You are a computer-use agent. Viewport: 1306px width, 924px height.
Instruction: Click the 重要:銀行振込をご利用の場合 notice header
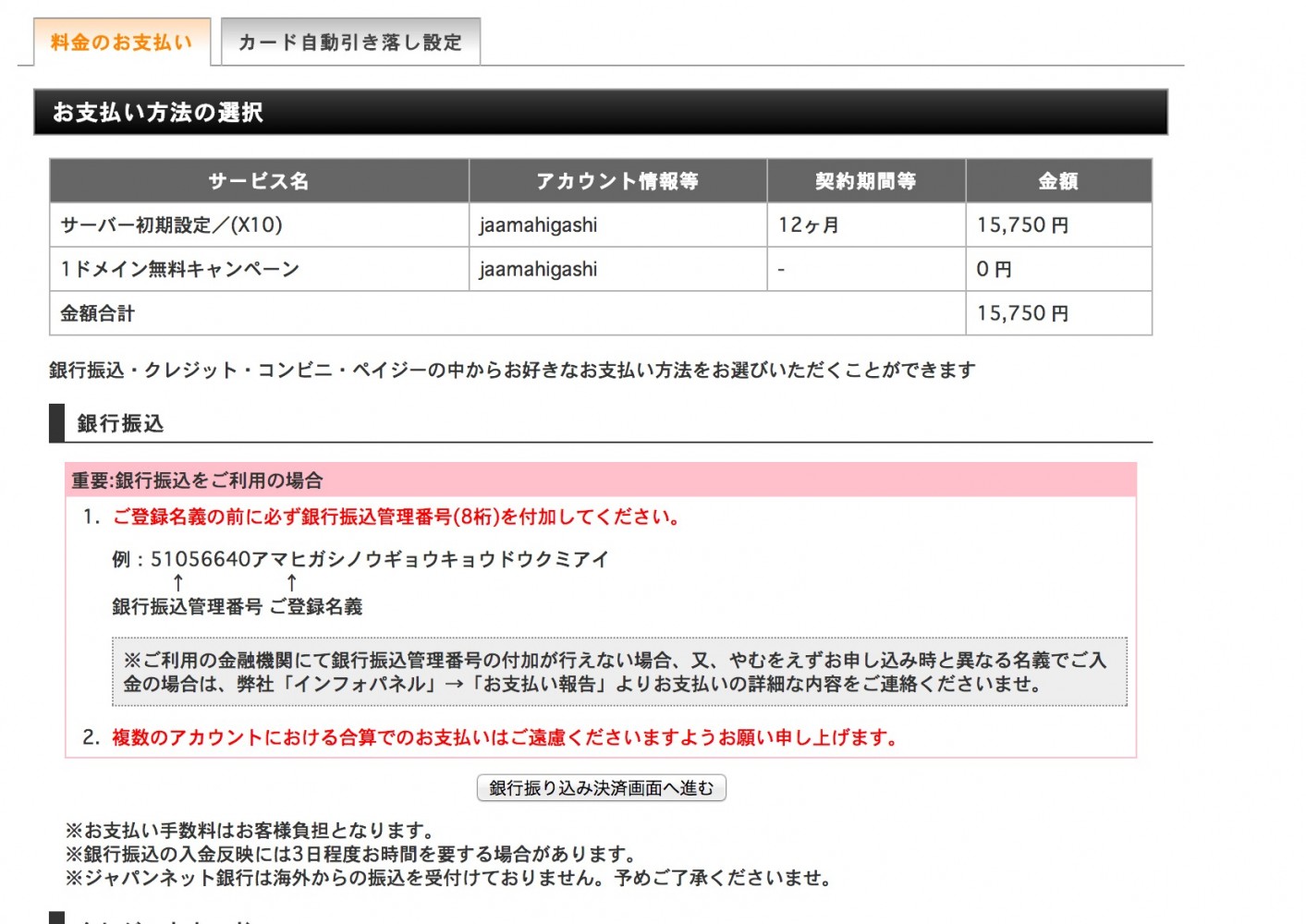(x=601, y=480)
